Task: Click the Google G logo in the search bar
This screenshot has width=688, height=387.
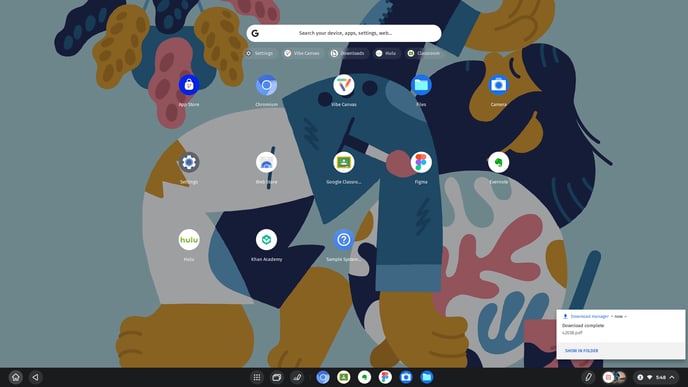Action: pyautogui.click(x=255, y=33)
